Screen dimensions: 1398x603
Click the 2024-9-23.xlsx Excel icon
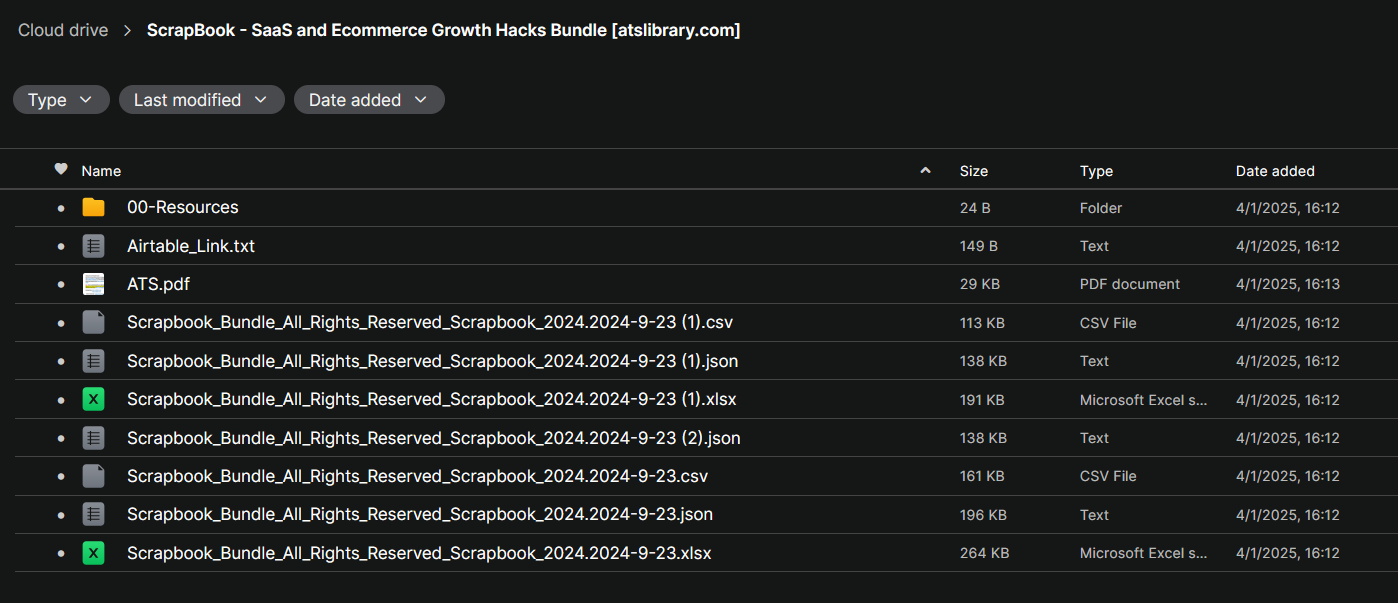click(93, 553)
